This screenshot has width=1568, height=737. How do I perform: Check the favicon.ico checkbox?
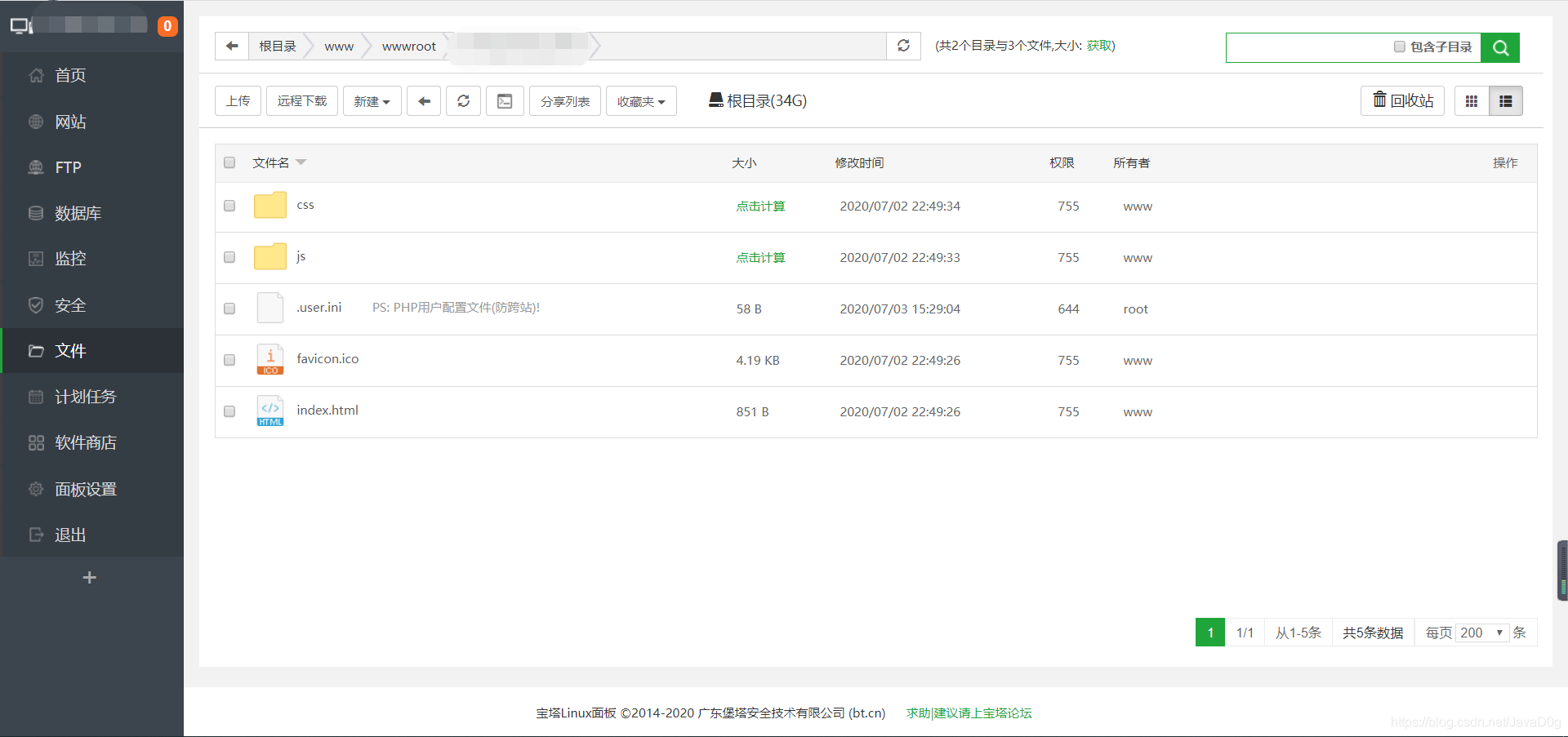(229, 360)
